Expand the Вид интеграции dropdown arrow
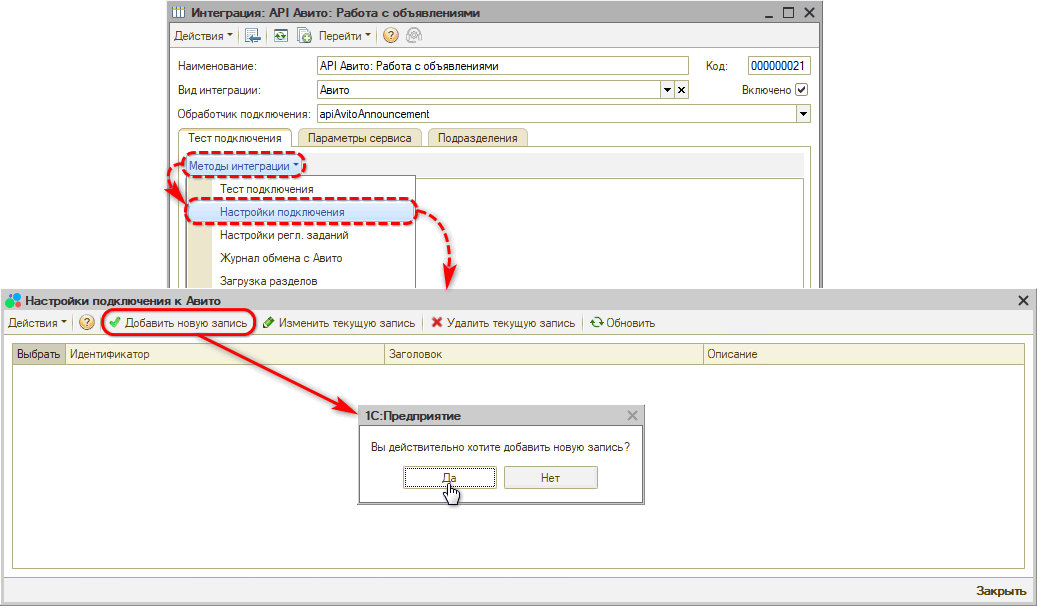The width and height of the screenshot is (1037, 606). tap(667, 90)
